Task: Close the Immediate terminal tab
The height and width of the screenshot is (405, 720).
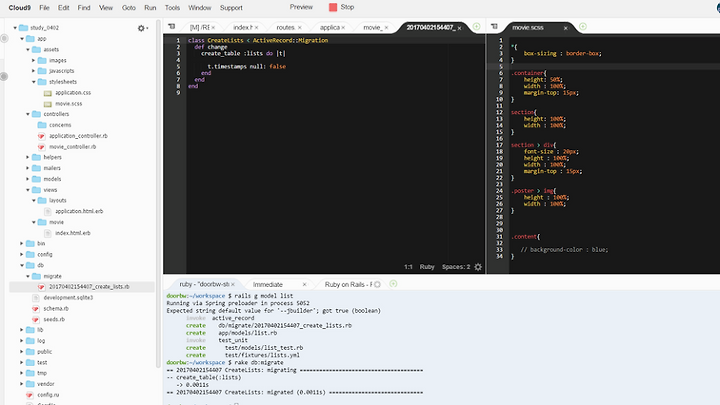Action: (x=304, y=285)
